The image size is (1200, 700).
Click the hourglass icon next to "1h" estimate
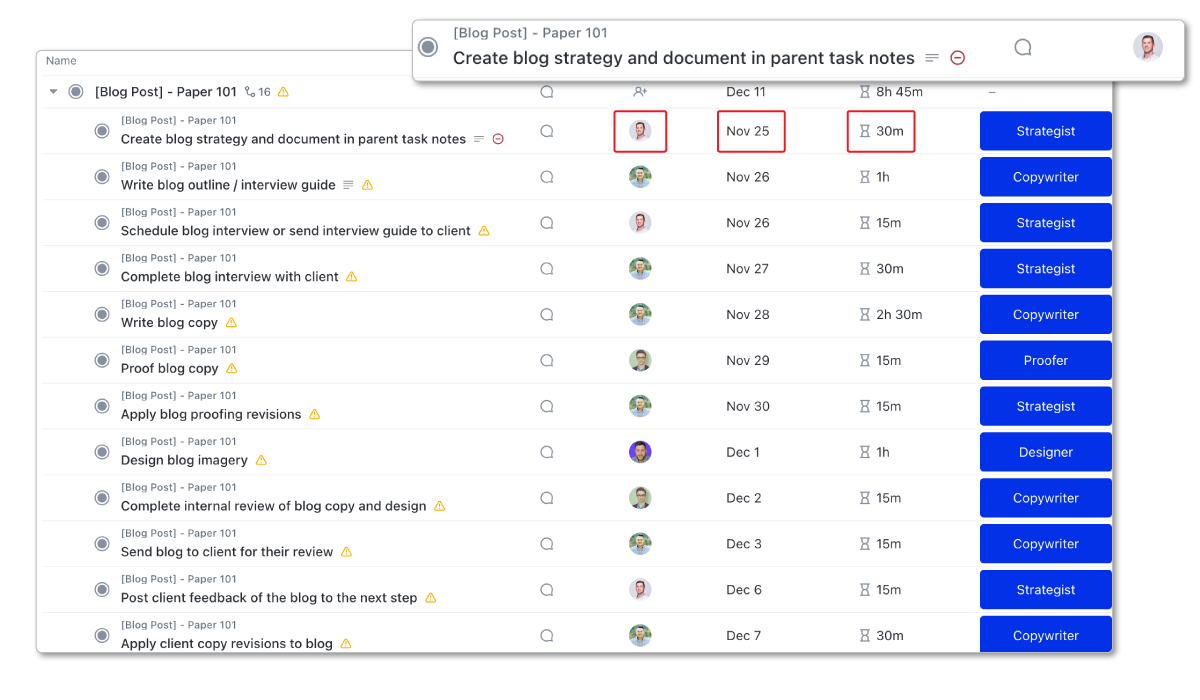click(864, 177)
